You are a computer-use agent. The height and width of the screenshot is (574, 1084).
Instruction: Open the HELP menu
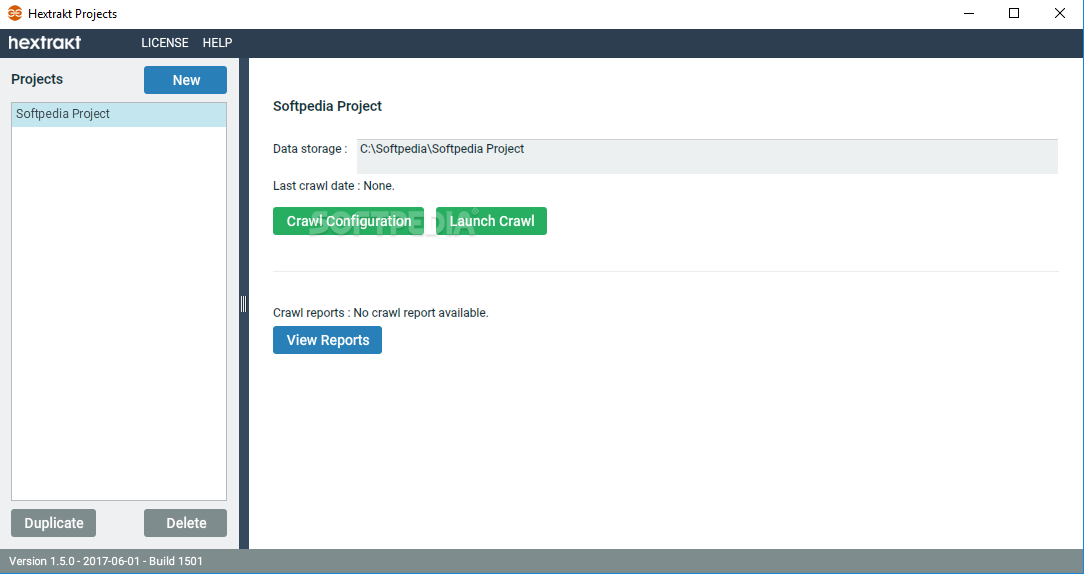pos(217,43)
